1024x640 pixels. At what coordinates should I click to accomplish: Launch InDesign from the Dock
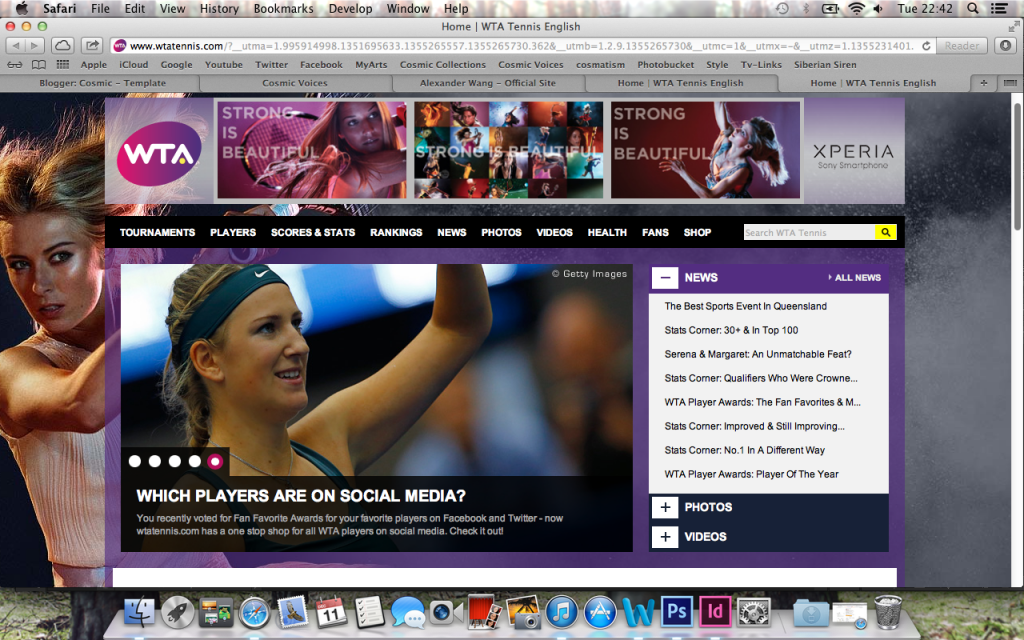coord(715,613)
